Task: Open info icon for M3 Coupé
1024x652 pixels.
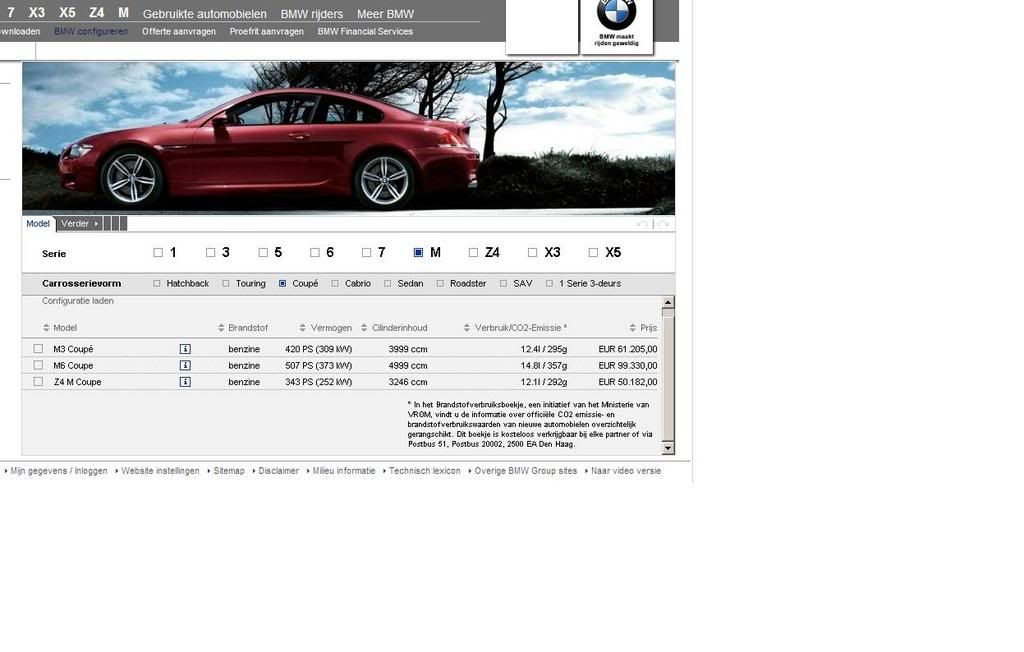Action: coord(185,349)
